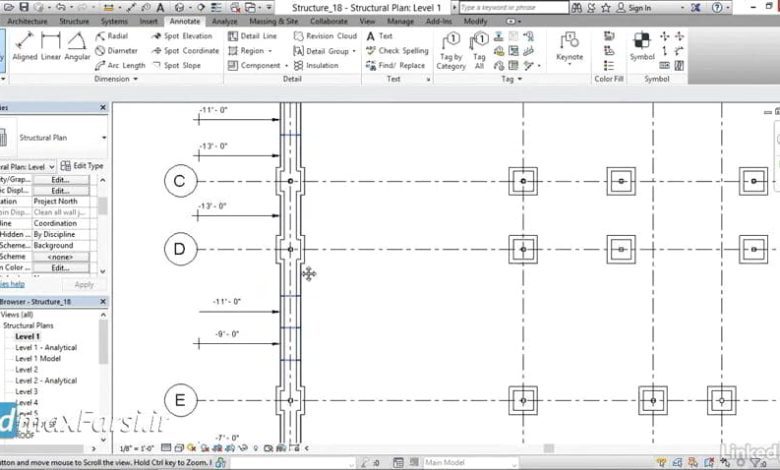Run Check Spelling
Viewport: 780px width, 470px height.
[x=397, y=51]
